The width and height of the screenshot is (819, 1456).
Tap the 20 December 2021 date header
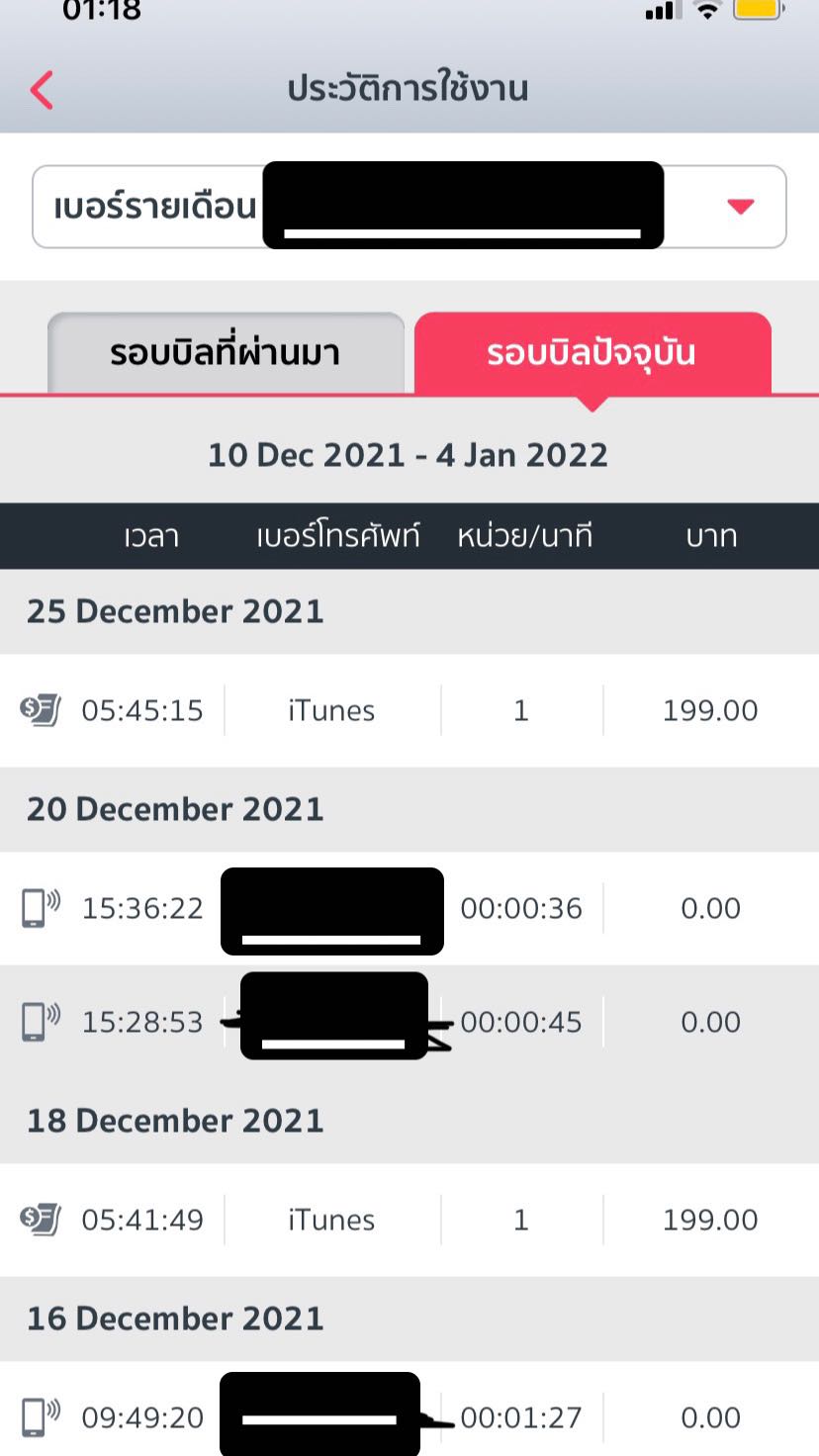[175, 809]
